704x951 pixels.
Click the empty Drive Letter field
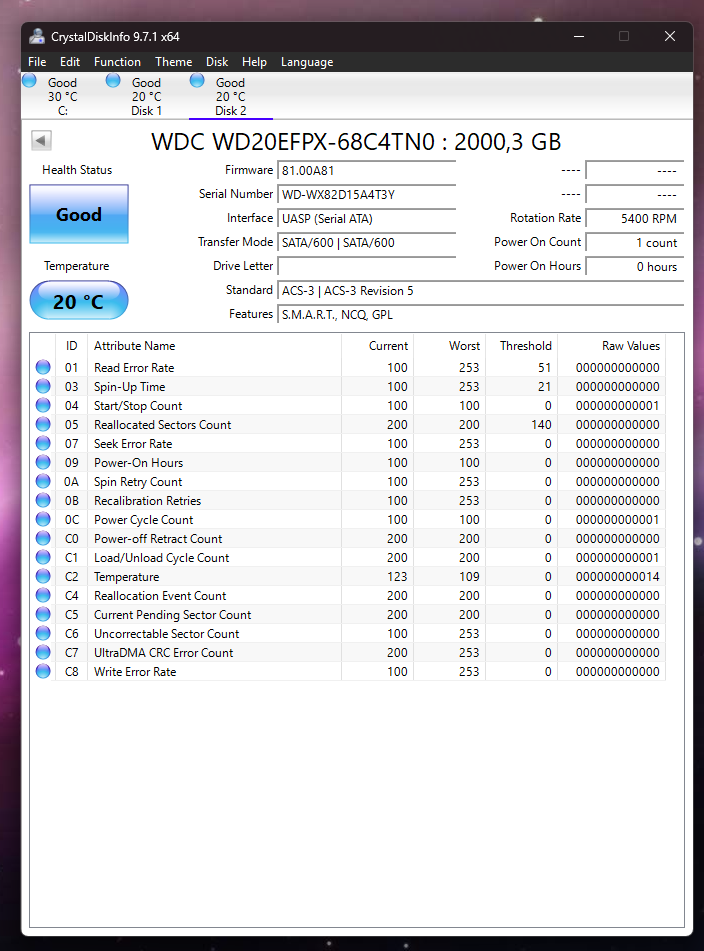tap(366, 266)
